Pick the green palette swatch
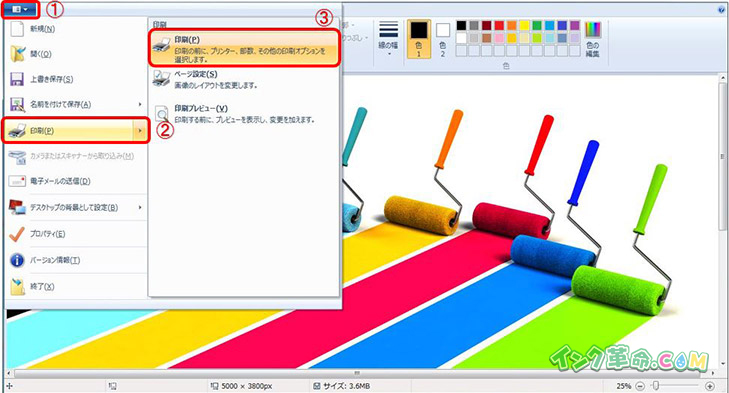 click(x=537, y=26)
